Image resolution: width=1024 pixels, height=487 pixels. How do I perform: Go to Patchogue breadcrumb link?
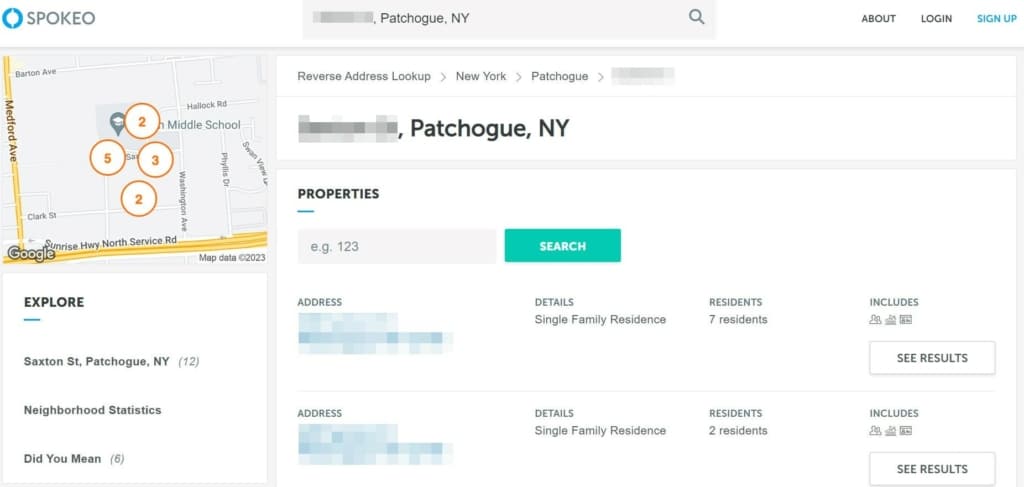pos(560,76)
